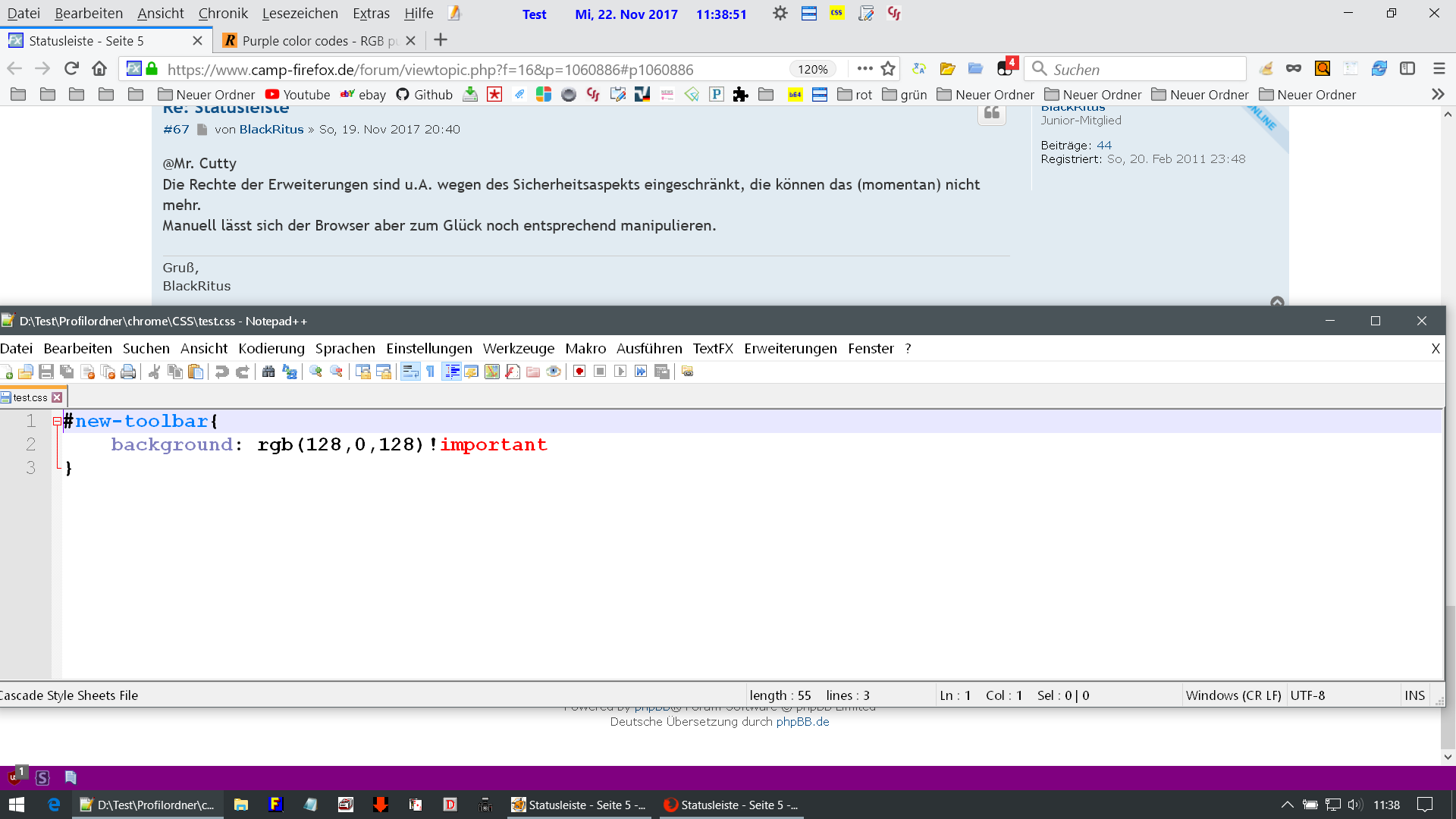The image size is (1456, 819).
Task: Click the Find binoculars icon
Action: click(268, 372)
